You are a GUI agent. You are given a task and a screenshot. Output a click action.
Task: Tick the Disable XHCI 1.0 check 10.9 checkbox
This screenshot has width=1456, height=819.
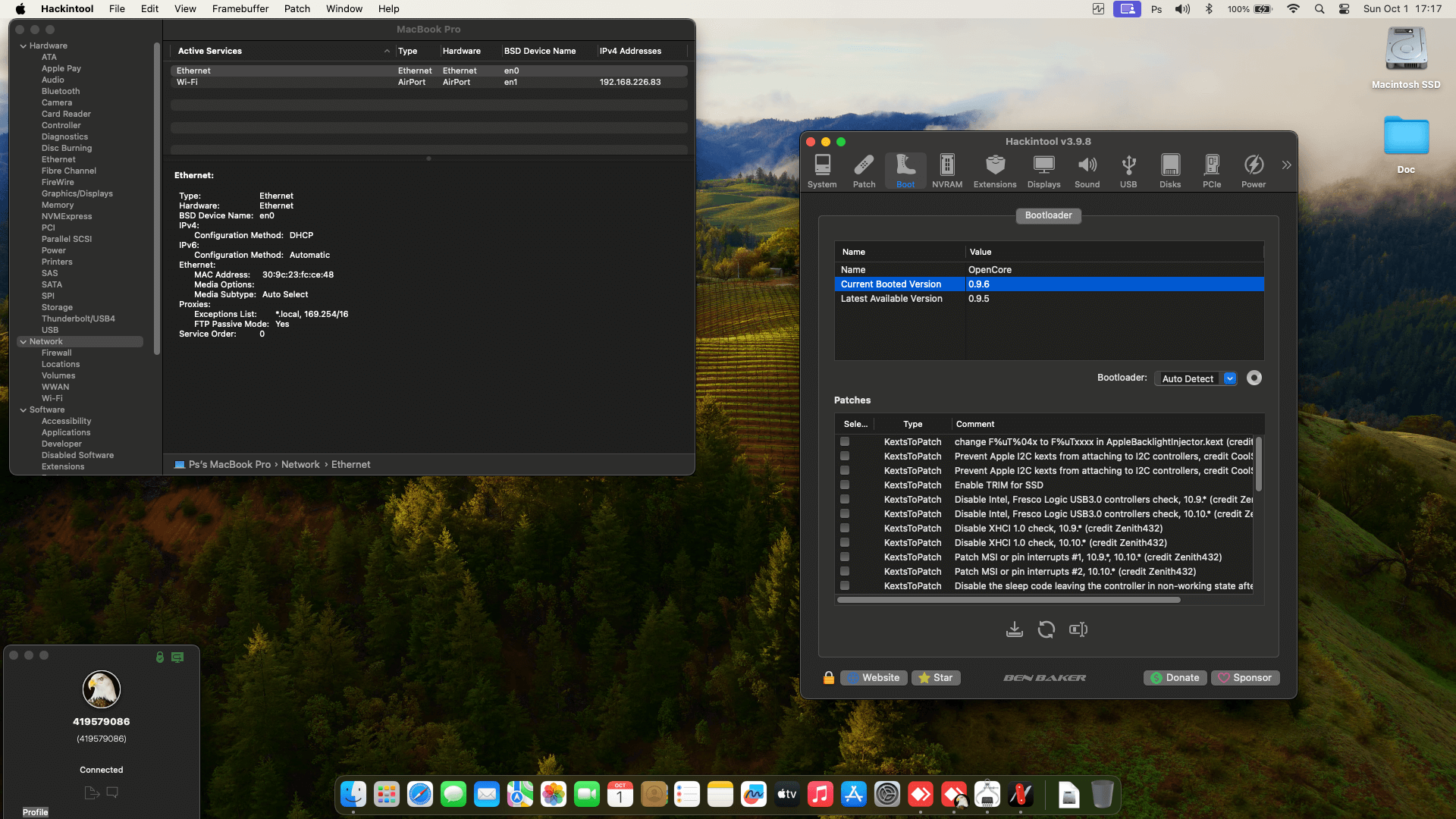click(x=845, y=528)
